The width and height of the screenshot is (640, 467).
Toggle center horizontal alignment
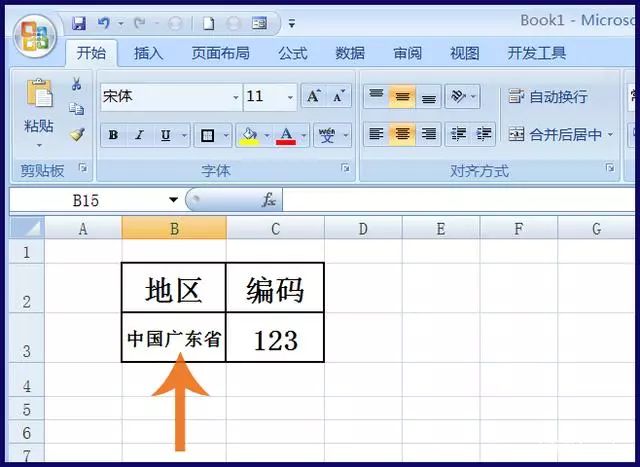point(402,134)
